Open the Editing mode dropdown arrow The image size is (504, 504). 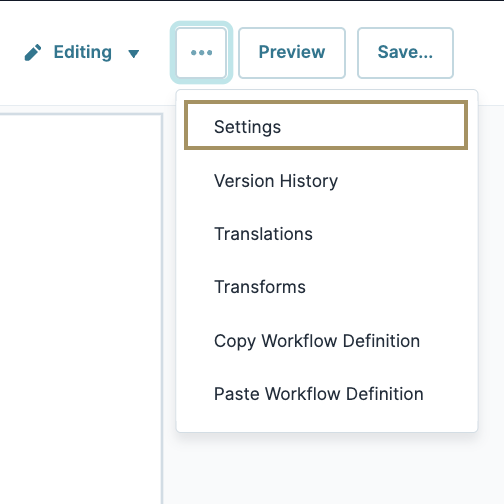(134, 53)
